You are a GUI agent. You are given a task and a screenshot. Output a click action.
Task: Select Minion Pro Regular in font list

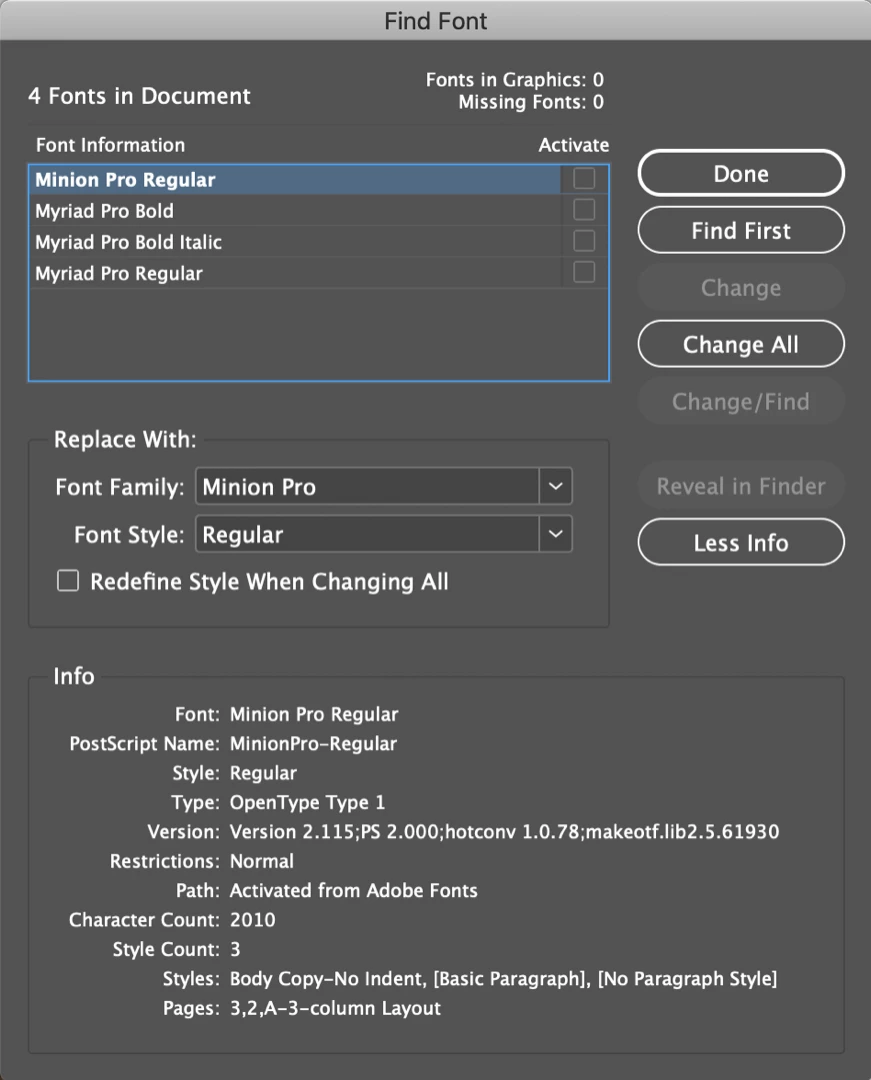click(x=295, y=179)
